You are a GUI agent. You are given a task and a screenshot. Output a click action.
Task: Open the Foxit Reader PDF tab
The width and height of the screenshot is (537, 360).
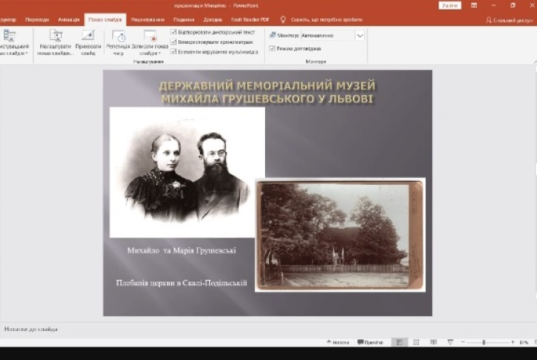click(x=250, y=20)
